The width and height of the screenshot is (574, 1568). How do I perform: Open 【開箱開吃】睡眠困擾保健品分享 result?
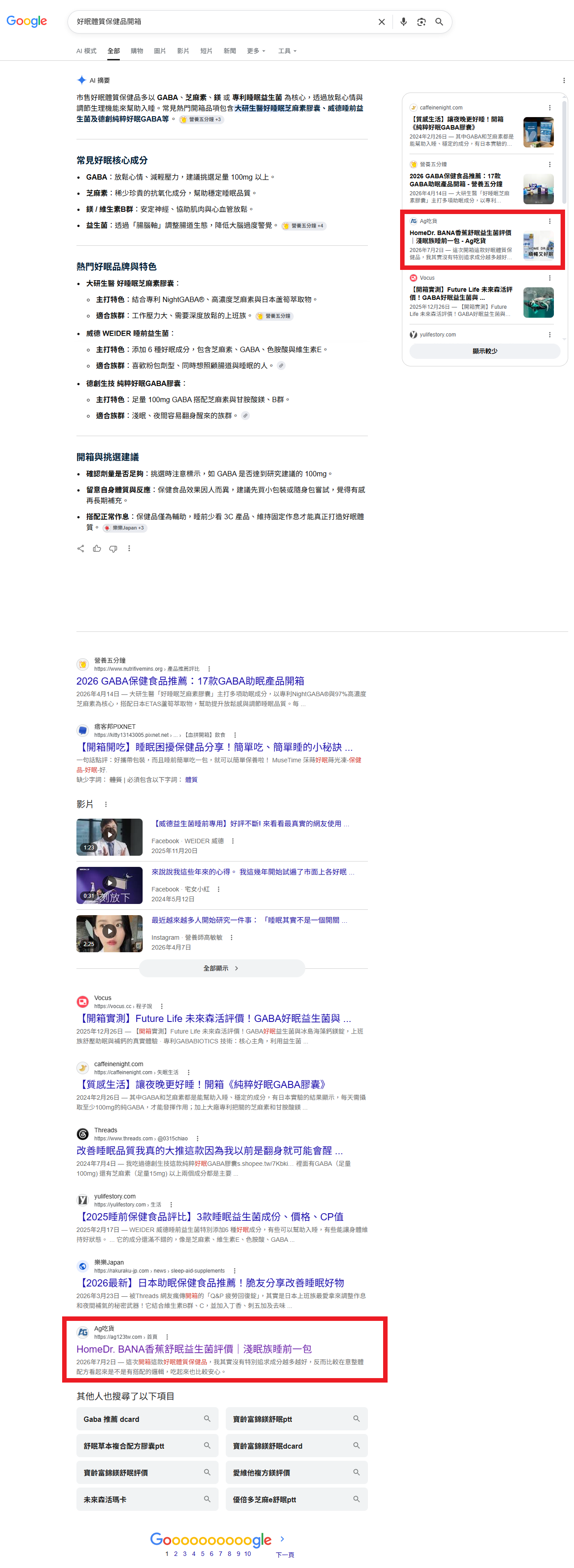click(214, 748)
